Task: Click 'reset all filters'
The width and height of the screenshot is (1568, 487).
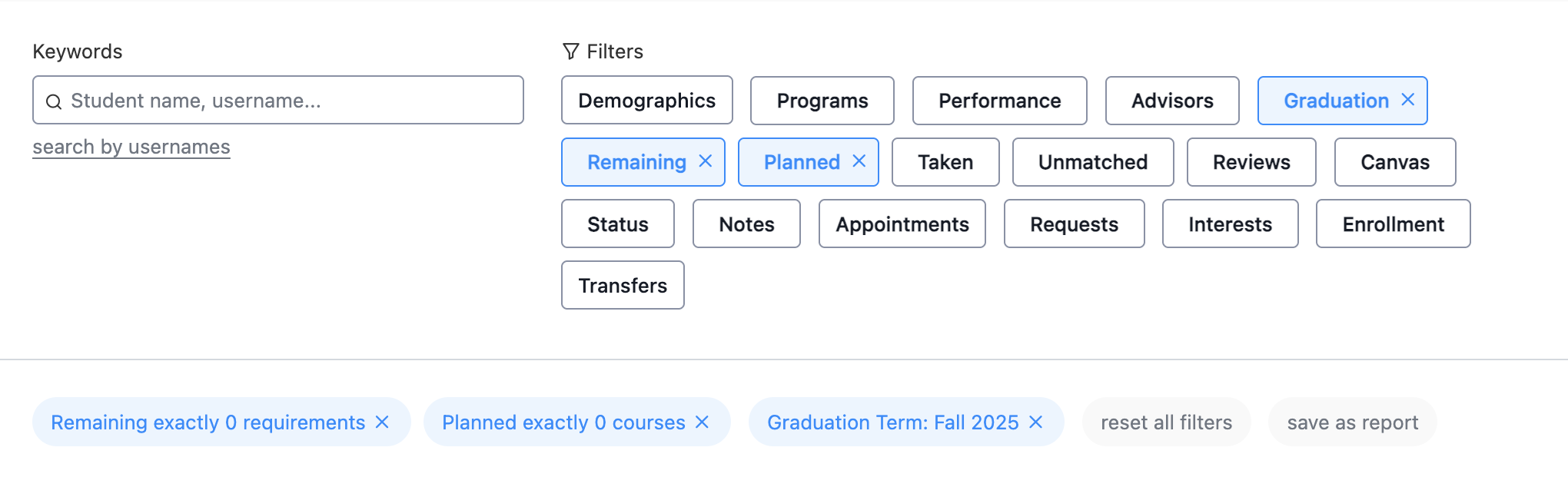Action: pos(1166,422)
